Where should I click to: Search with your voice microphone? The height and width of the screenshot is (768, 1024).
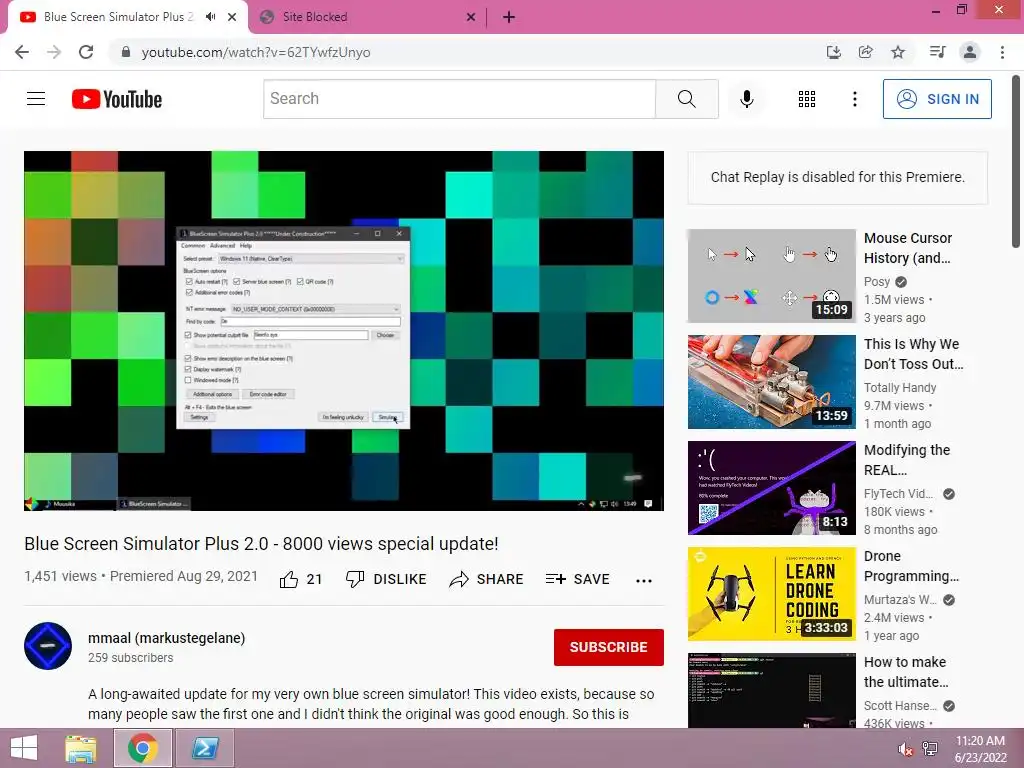click(x=746, y=99)
